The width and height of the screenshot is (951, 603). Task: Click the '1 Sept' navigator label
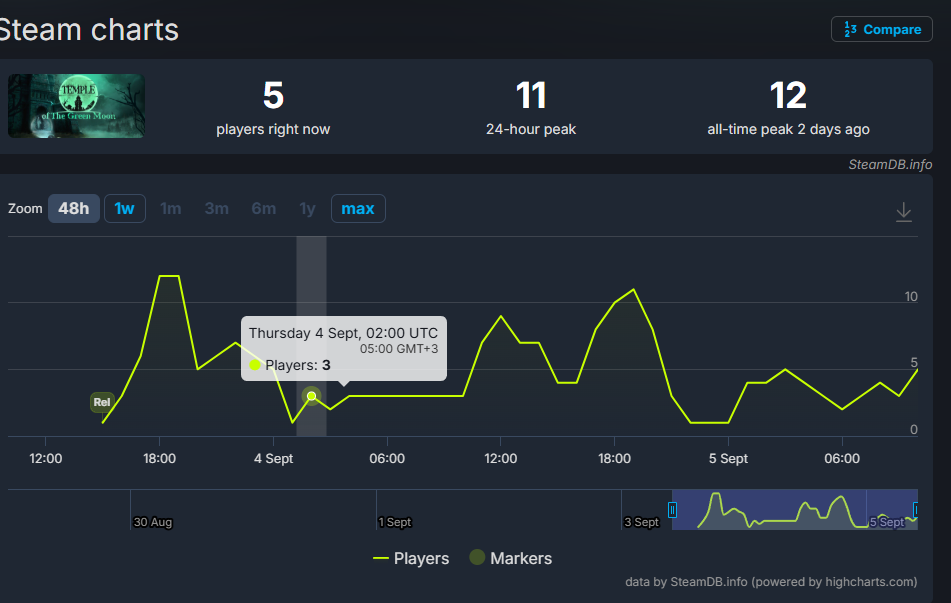[395, 522]
